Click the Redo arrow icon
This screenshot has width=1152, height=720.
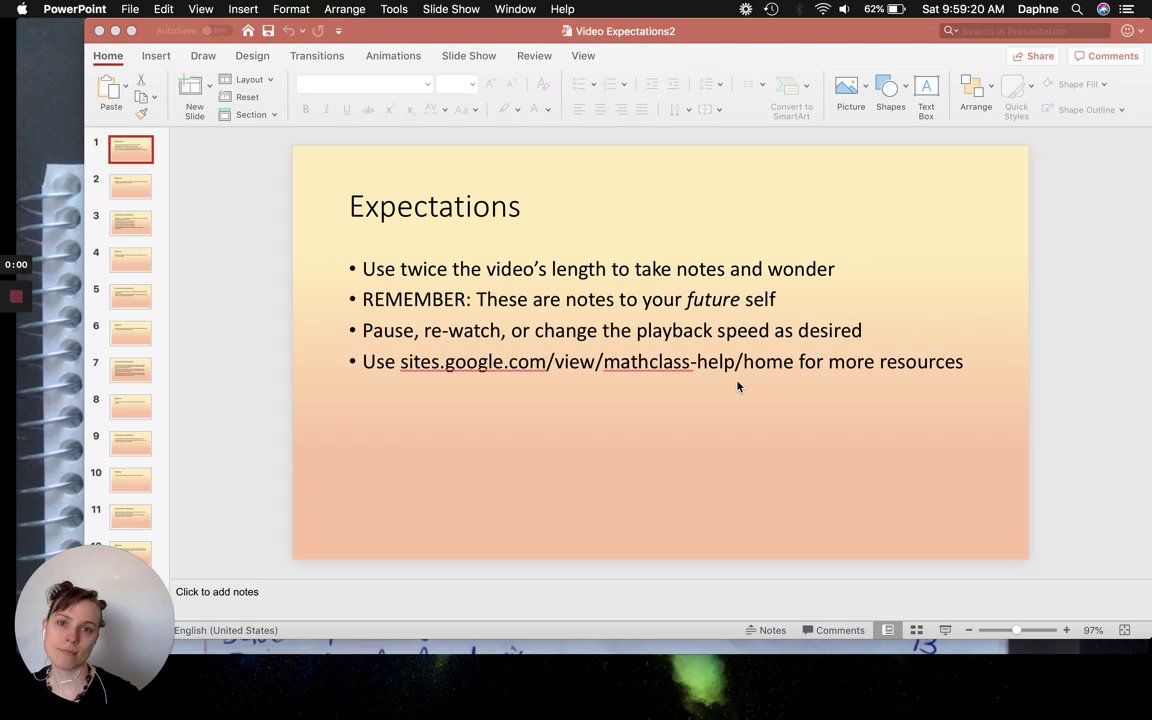click(x=318, y=31)
